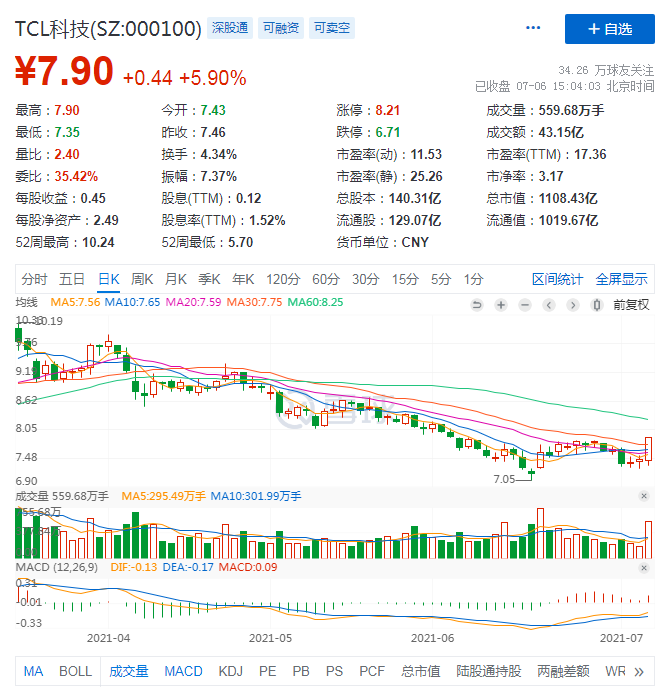The width and height of the screenshot is (669, 689).
Task: Switch to the 周K weekly chart tab
Action: click(143, 279)
